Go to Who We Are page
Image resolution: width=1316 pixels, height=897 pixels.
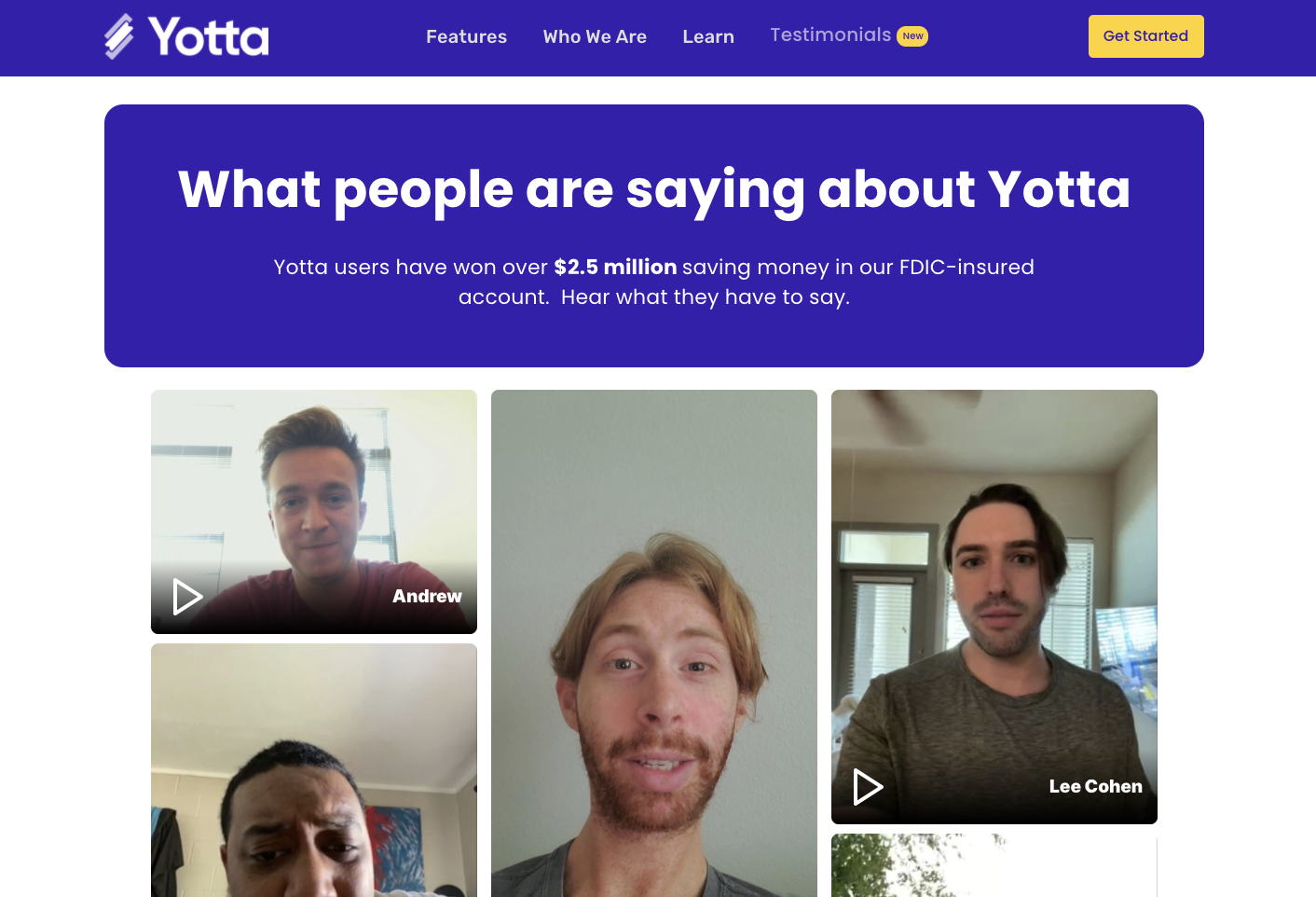click(x=595, y=36)
